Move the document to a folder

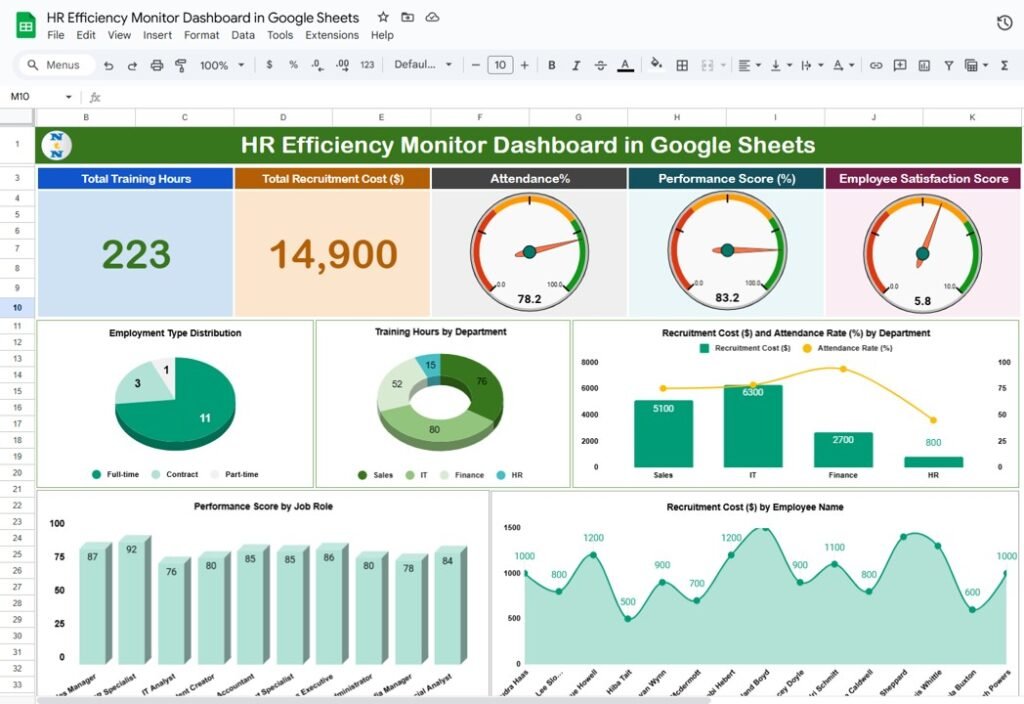click(408, 17)
